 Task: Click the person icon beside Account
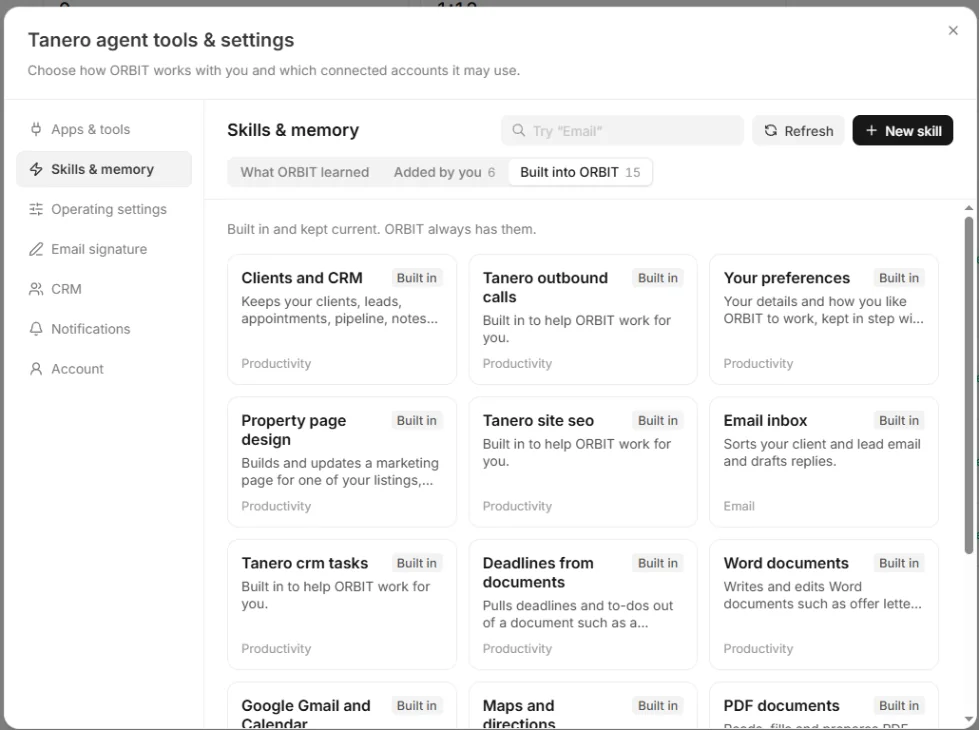(x=36, y=369)
